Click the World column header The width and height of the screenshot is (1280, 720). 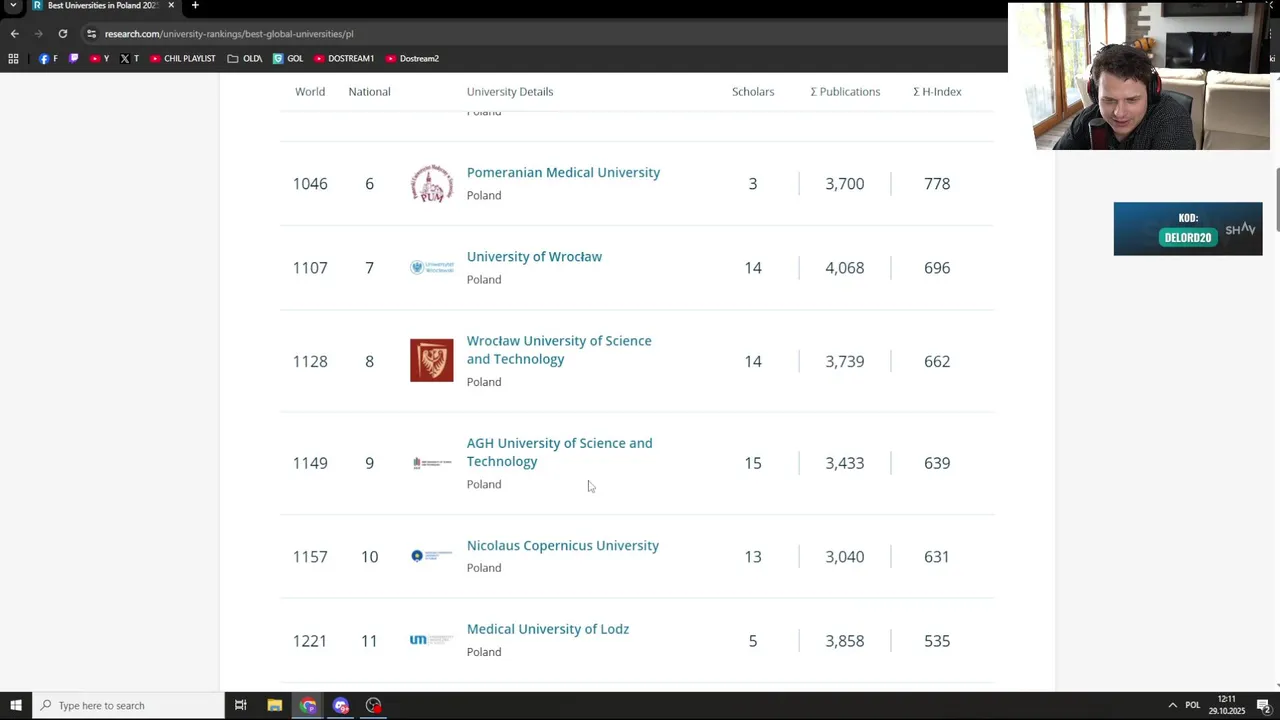click(310, 91)
